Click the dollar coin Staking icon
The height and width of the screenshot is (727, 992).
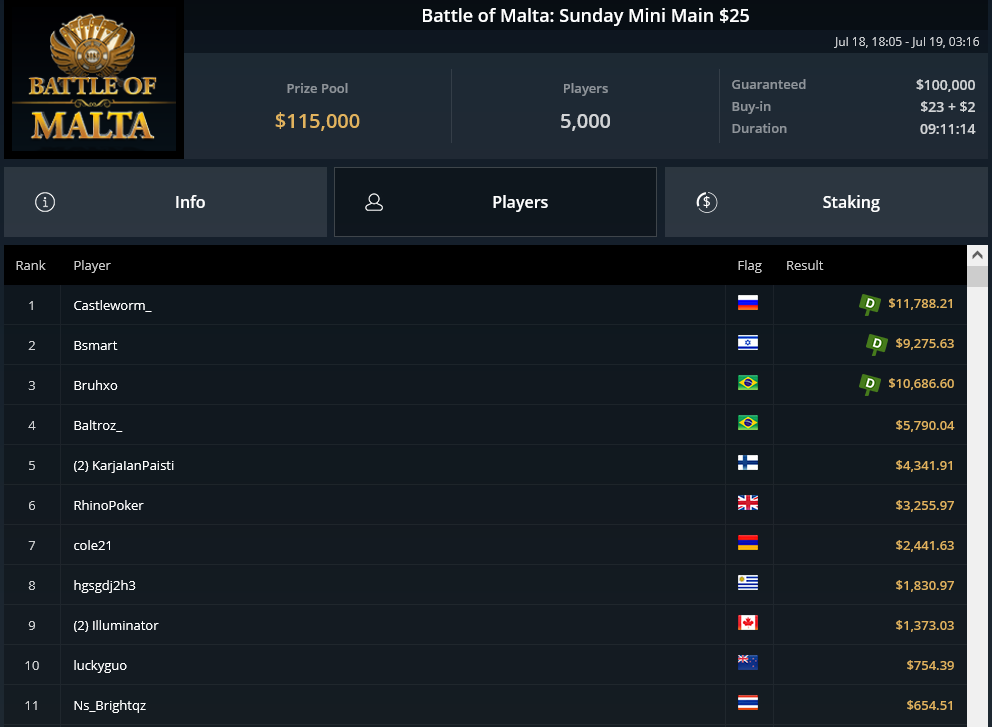707,202
